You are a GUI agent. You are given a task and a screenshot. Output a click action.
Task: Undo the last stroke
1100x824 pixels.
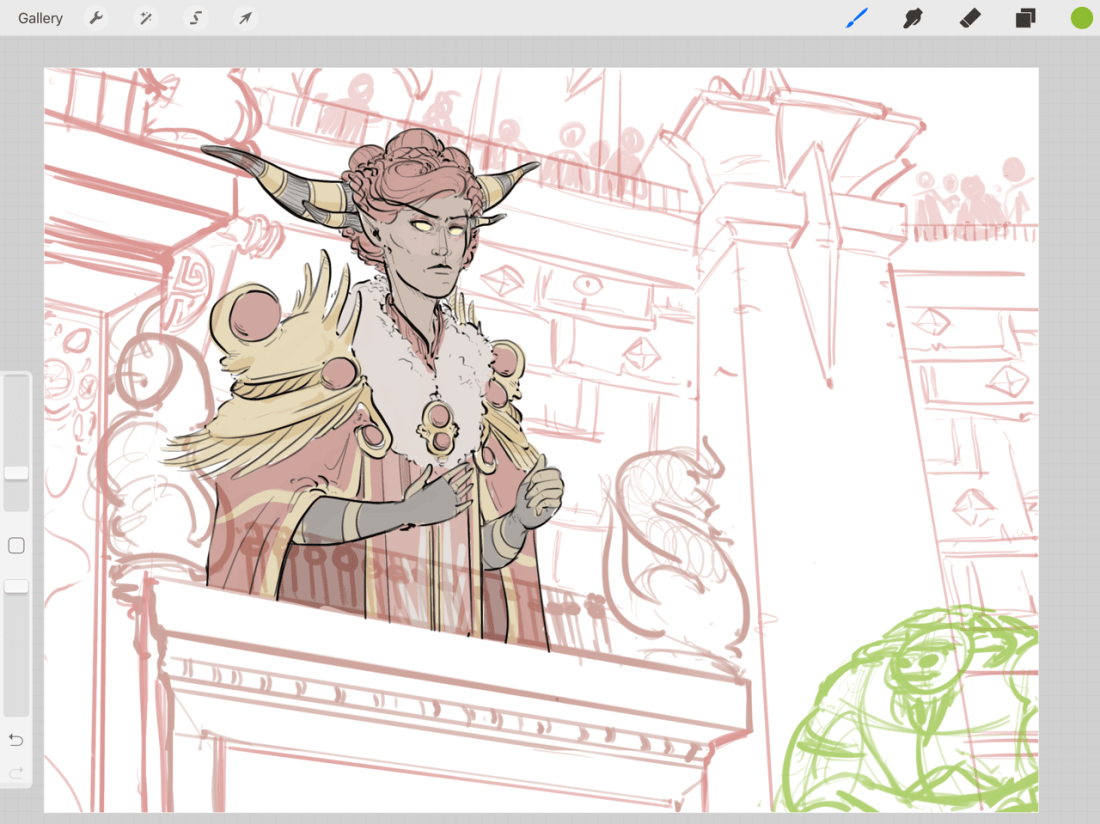(x=16, y=740)
